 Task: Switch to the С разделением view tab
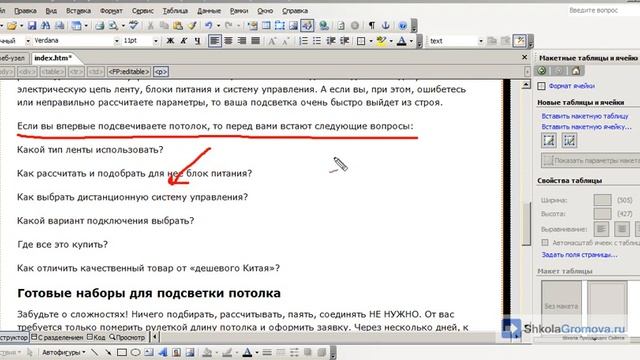(58, 338)
